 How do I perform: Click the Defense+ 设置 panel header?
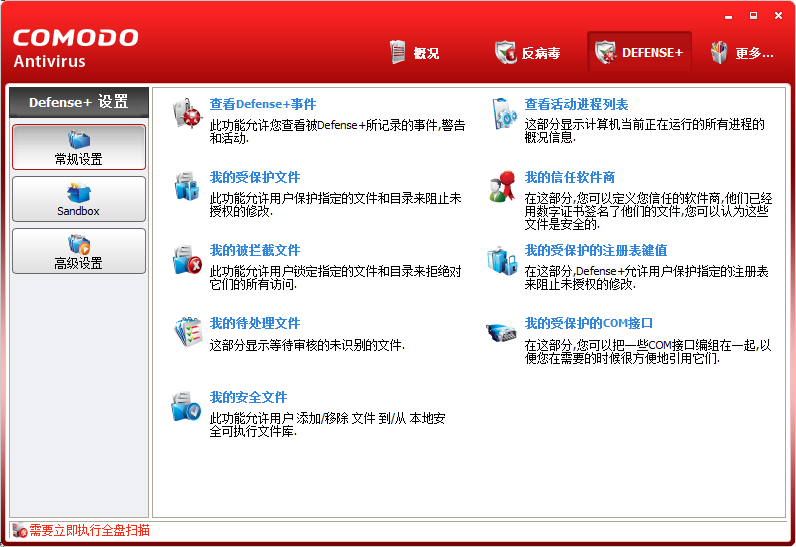79,102
